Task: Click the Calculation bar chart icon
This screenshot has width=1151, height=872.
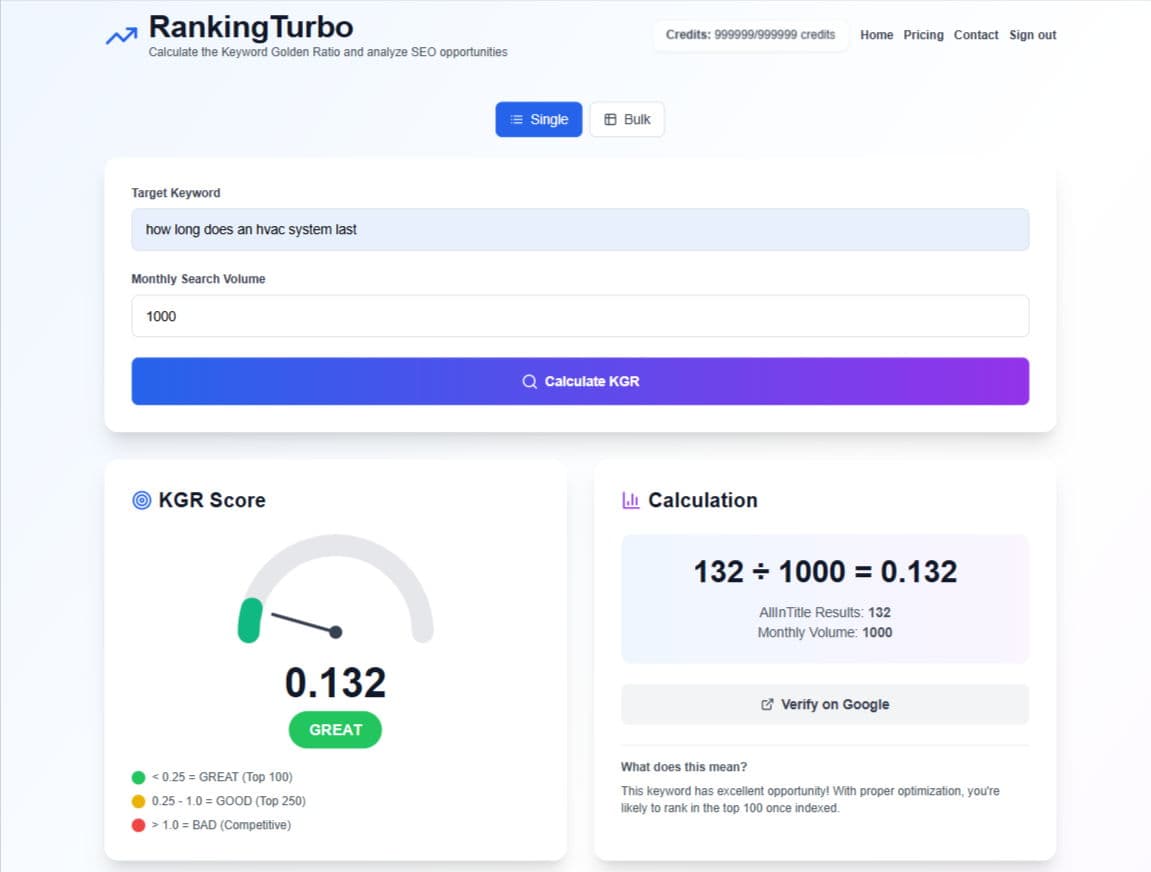Action: coord(631,500)
